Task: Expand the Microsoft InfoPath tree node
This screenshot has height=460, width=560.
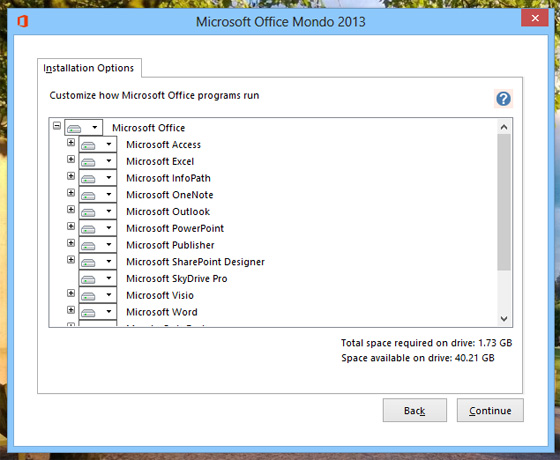Action: [x=71, y=176]
